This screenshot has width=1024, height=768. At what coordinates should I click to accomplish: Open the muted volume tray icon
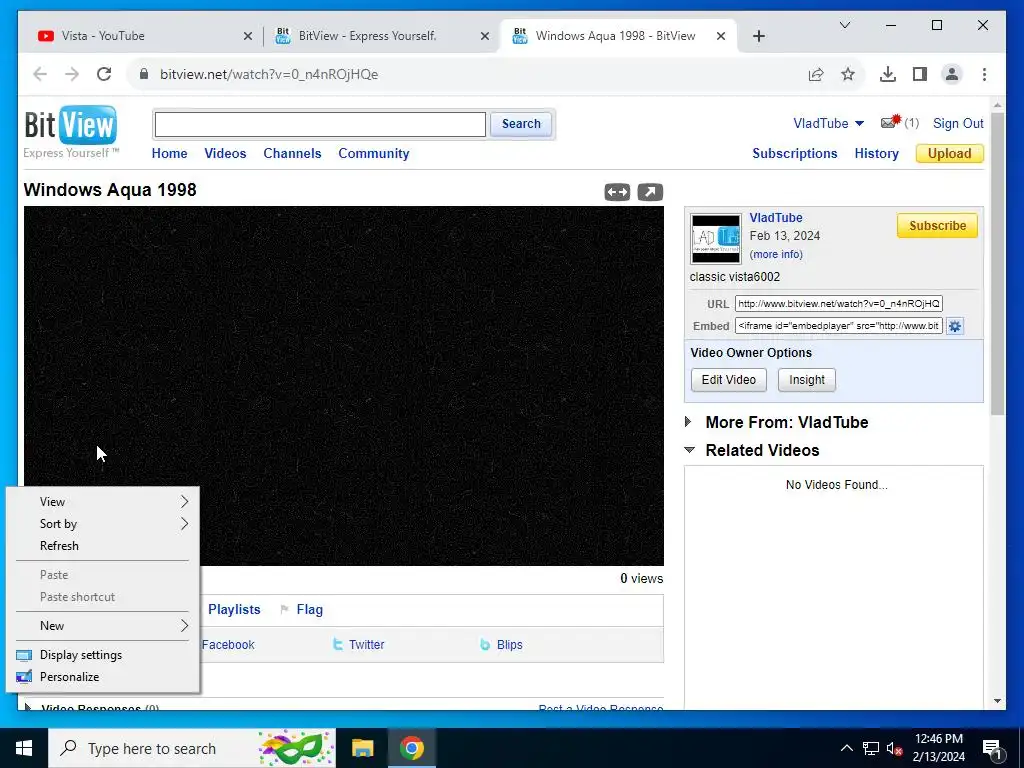(x=894, y=748)
